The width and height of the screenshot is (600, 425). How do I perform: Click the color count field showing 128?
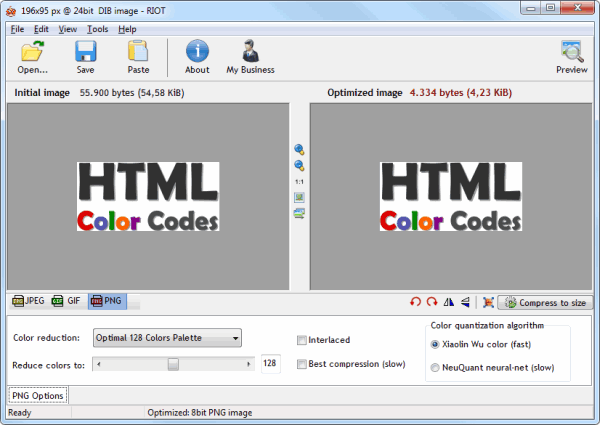[x=271, y=363]
